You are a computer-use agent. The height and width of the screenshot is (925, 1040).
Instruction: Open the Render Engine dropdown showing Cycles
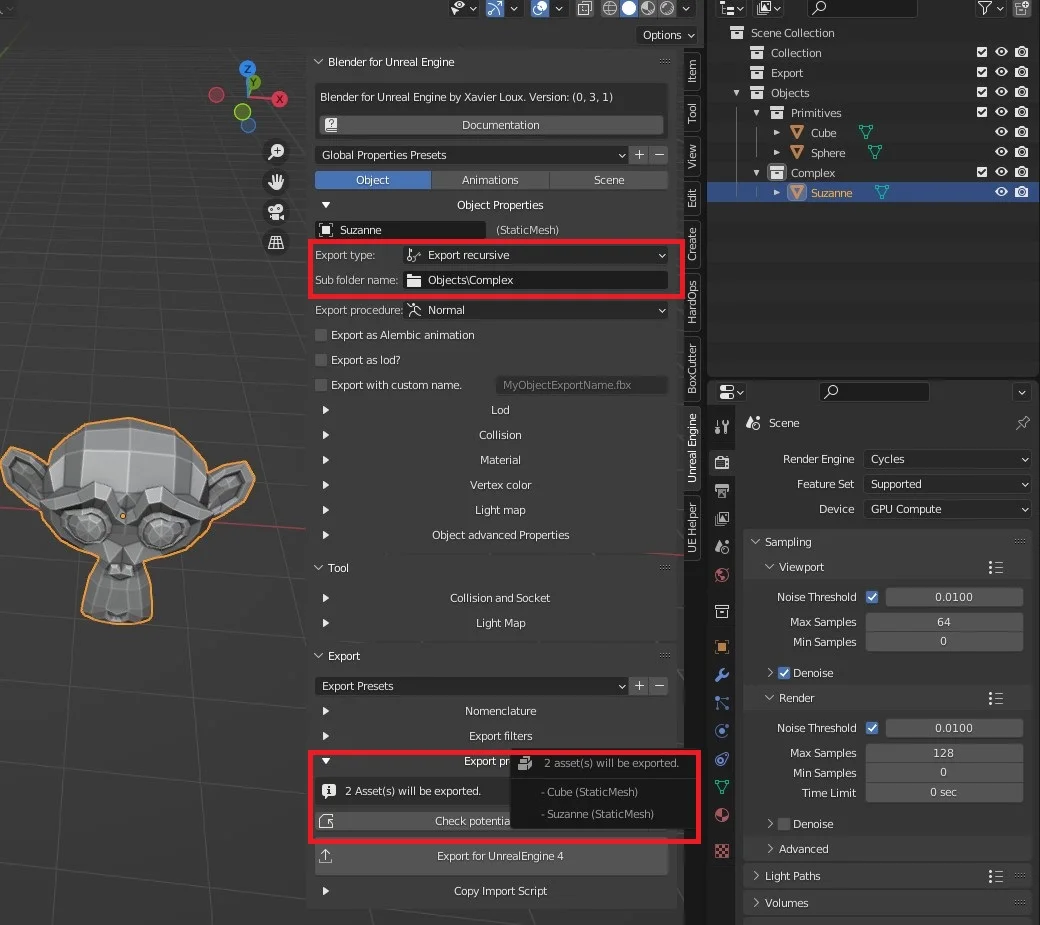[946, 459]
